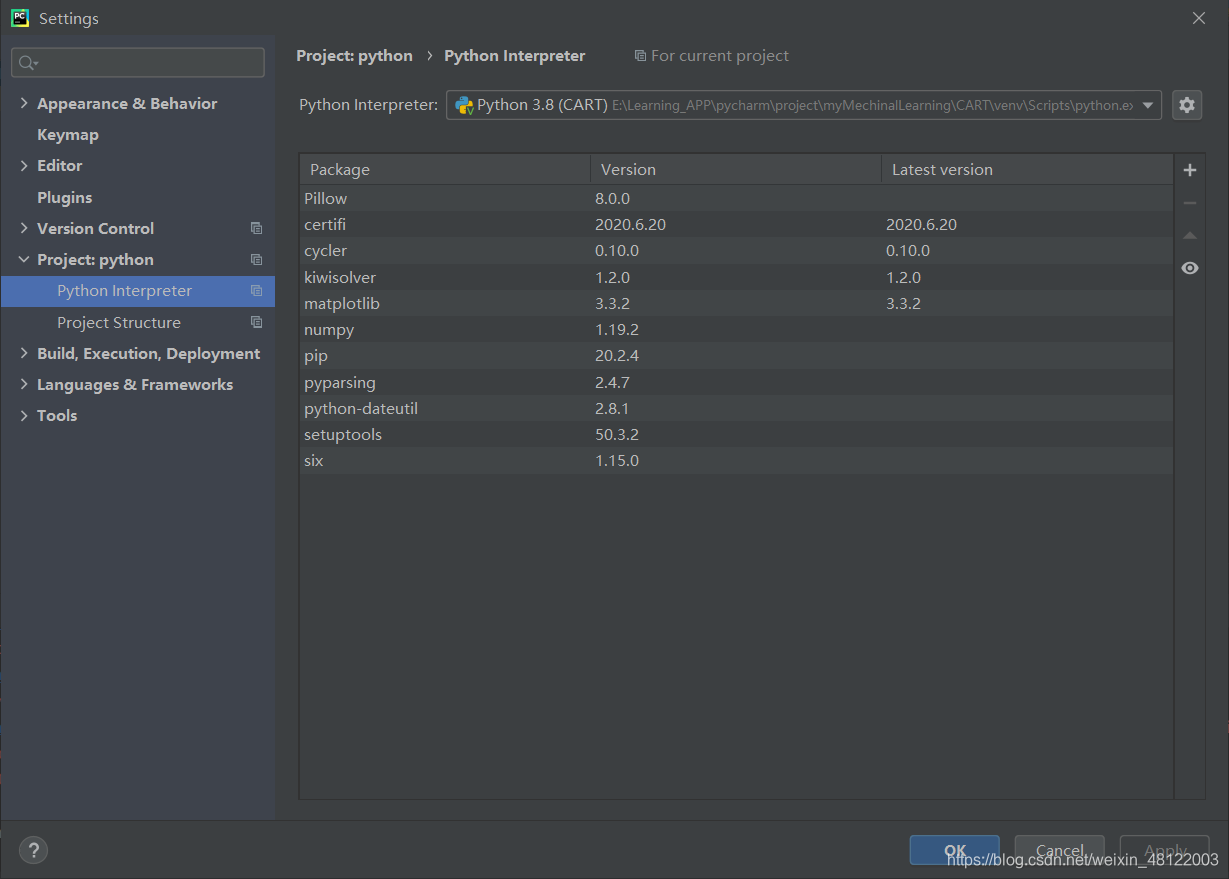Select the pip package row
The image size is (1229, 879).
pyautogui.click(x=736, y=356)
